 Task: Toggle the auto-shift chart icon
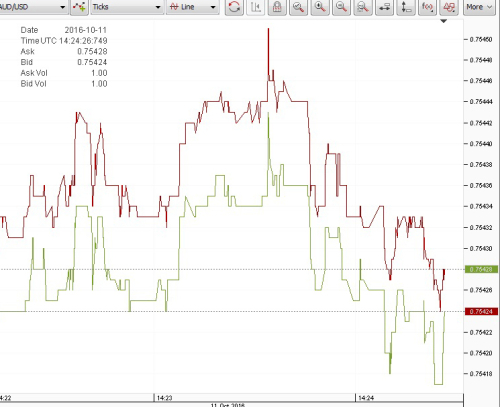(255, 7)
